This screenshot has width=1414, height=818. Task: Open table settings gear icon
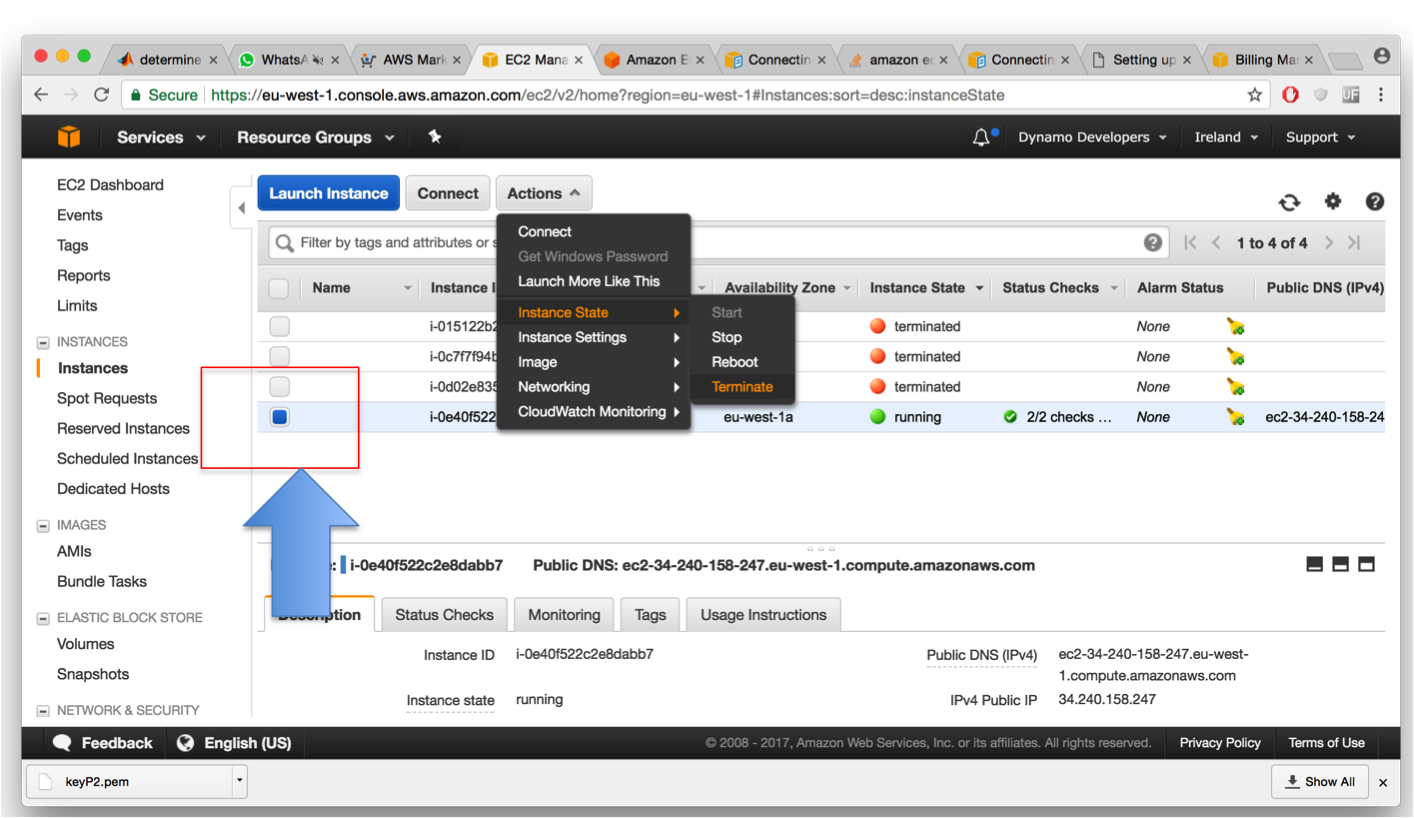[1333, 202]
